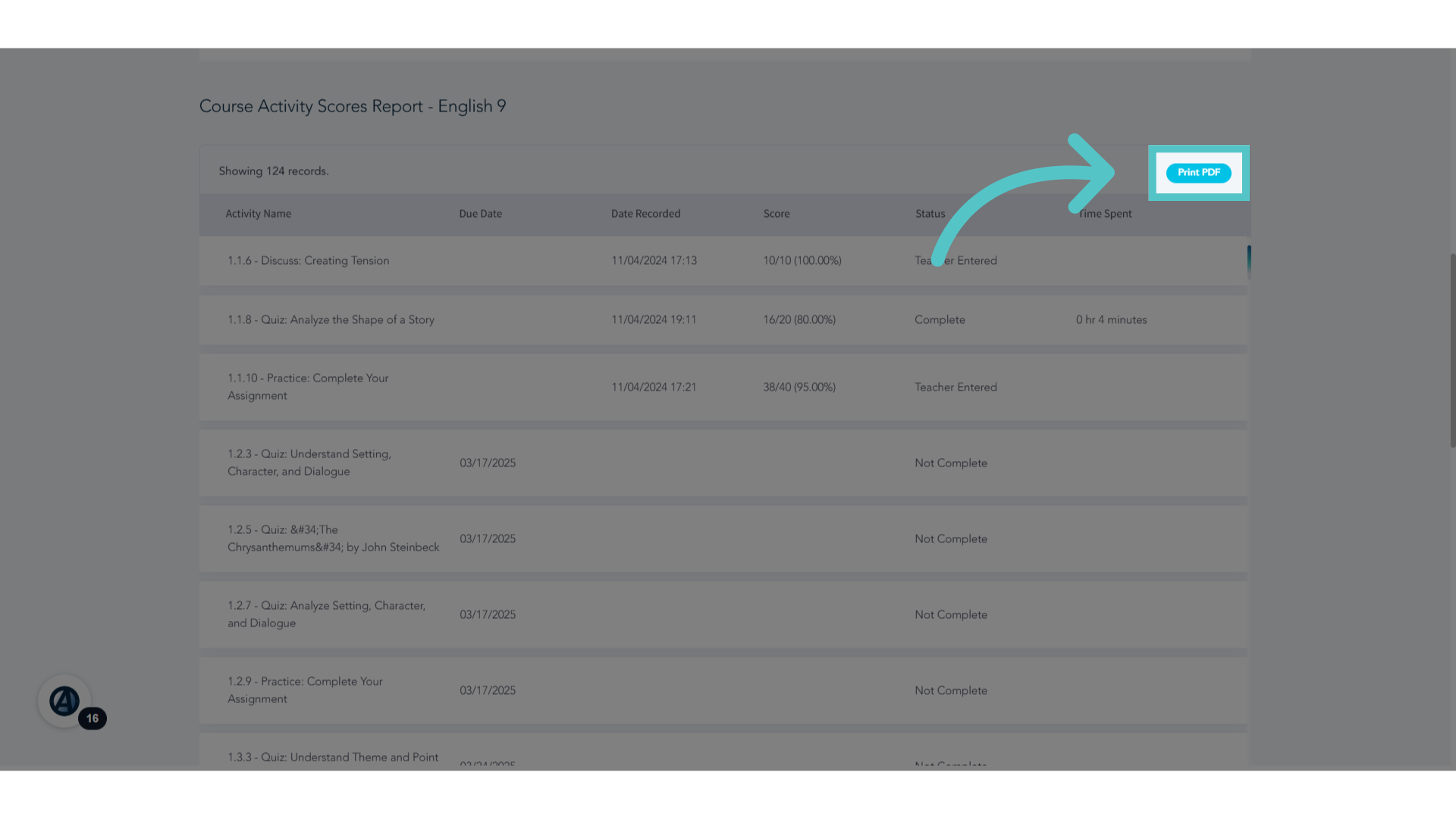Click the page vertical scrollbar thumb
This screenshot has width=1456, height=819.
tap(1452, 350)
